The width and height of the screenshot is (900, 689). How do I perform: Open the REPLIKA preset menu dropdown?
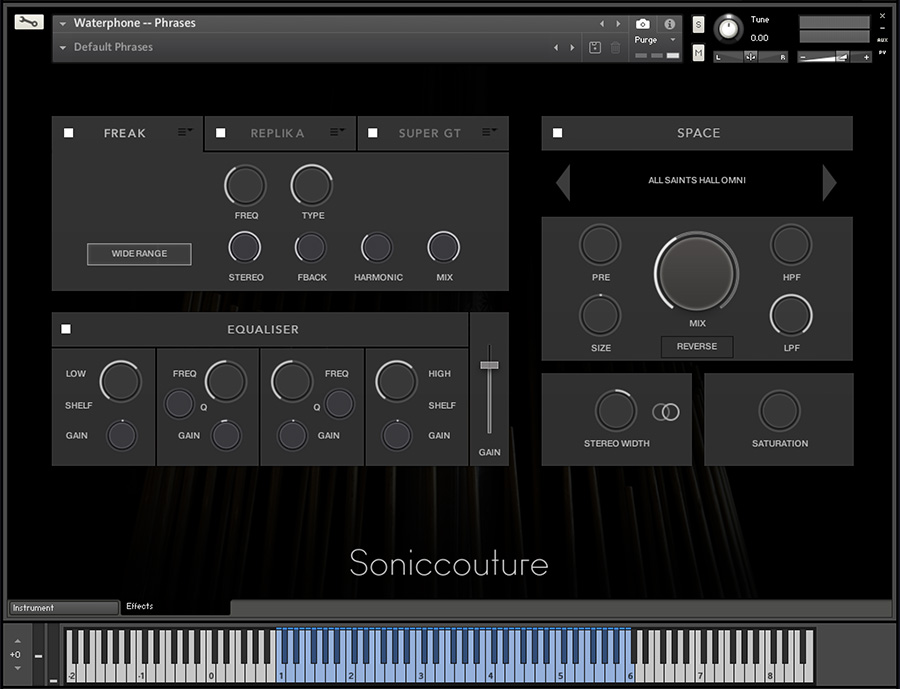click(337, 132)
